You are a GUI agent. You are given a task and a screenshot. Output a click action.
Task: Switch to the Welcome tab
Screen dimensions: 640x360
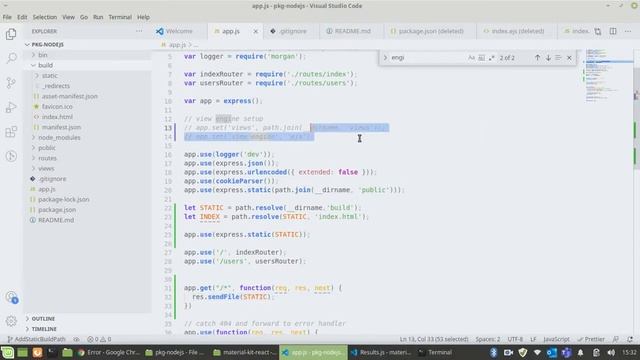[179, 31]
